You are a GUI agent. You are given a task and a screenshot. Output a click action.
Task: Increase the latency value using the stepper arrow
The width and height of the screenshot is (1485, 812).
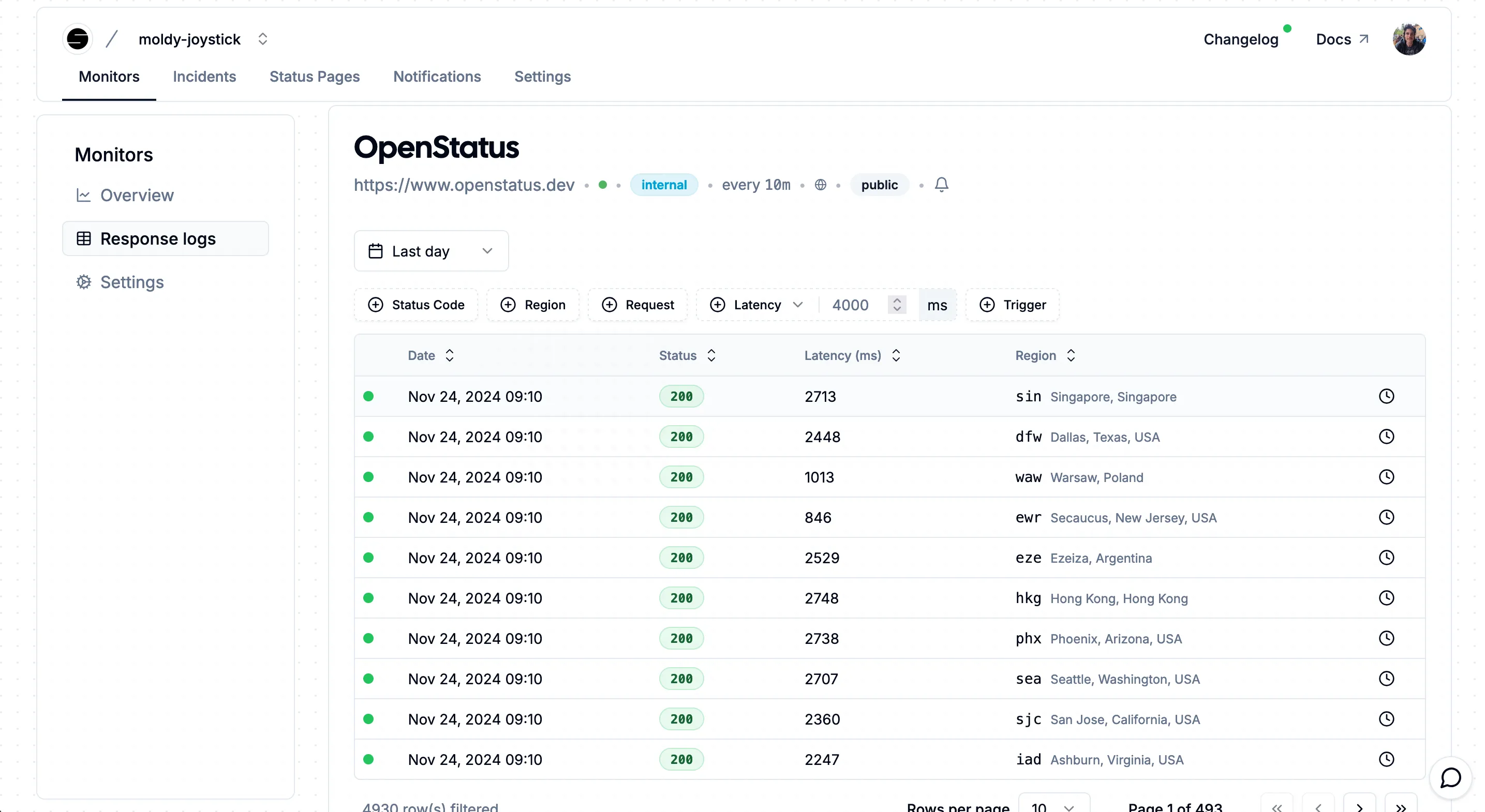click(x=897, y=300)
